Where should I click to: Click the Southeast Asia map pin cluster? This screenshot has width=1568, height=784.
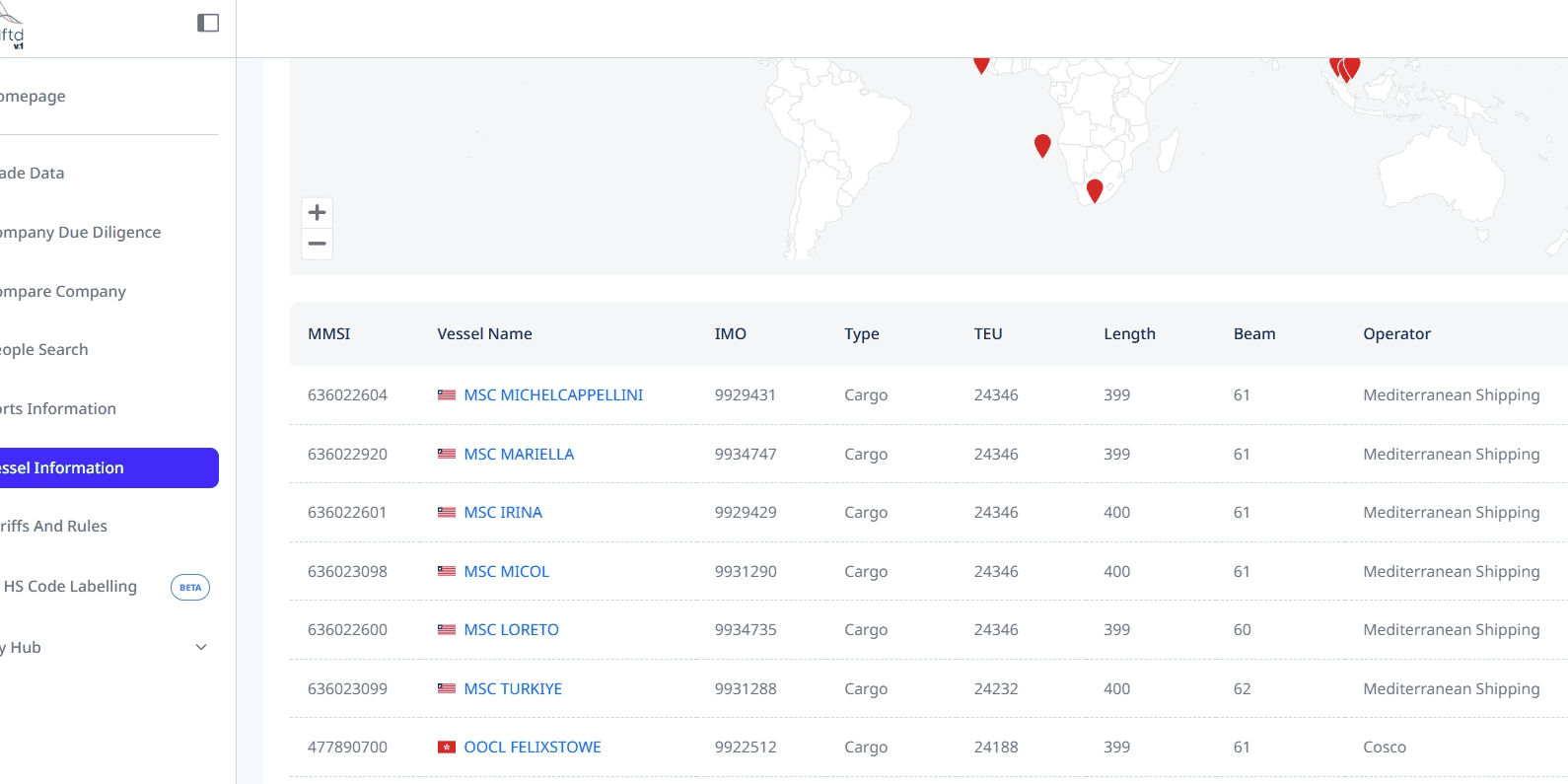pyautogui.click(x=1345, y=69)
